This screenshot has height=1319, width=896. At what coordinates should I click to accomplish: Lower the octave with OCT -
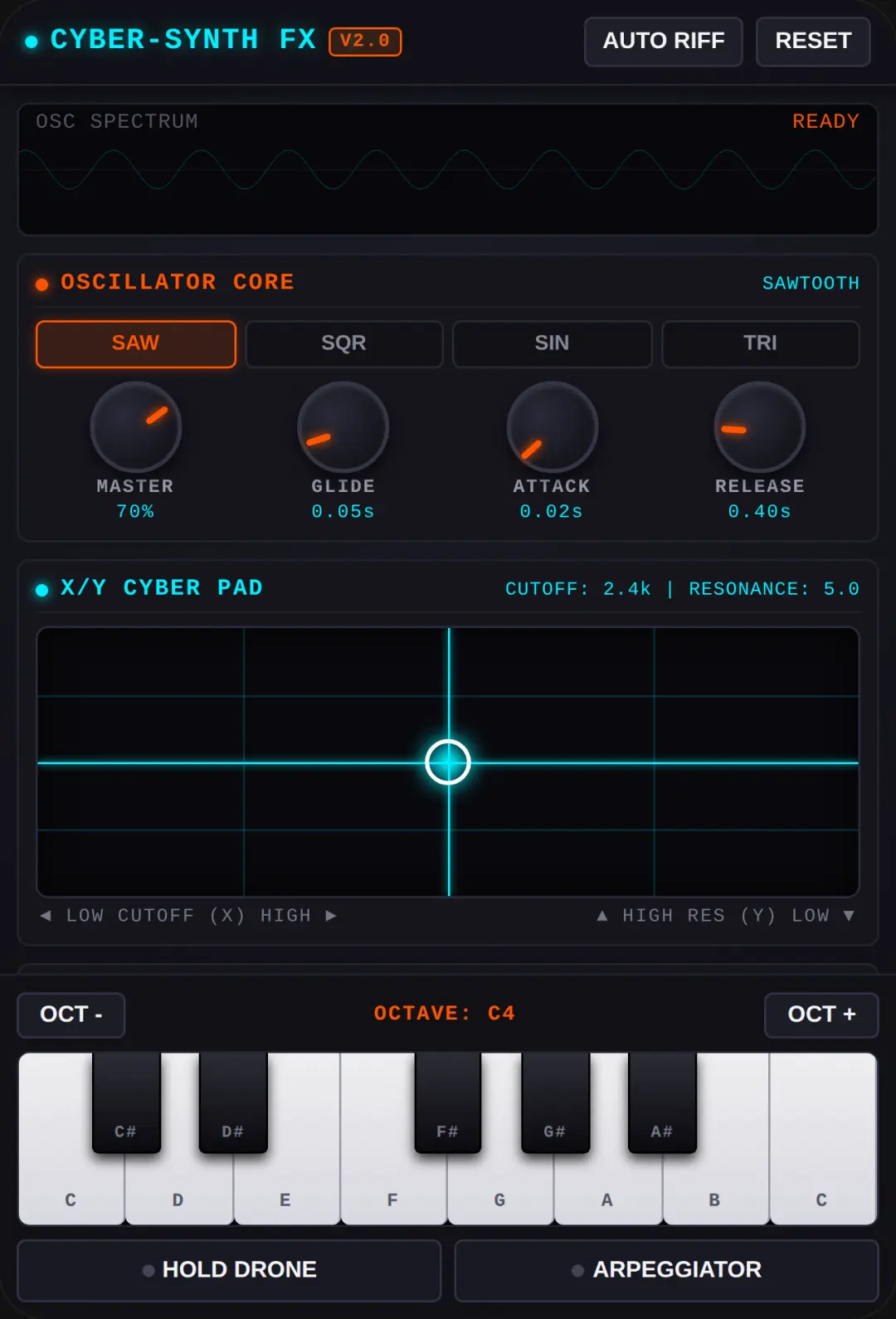point(71,1015)
